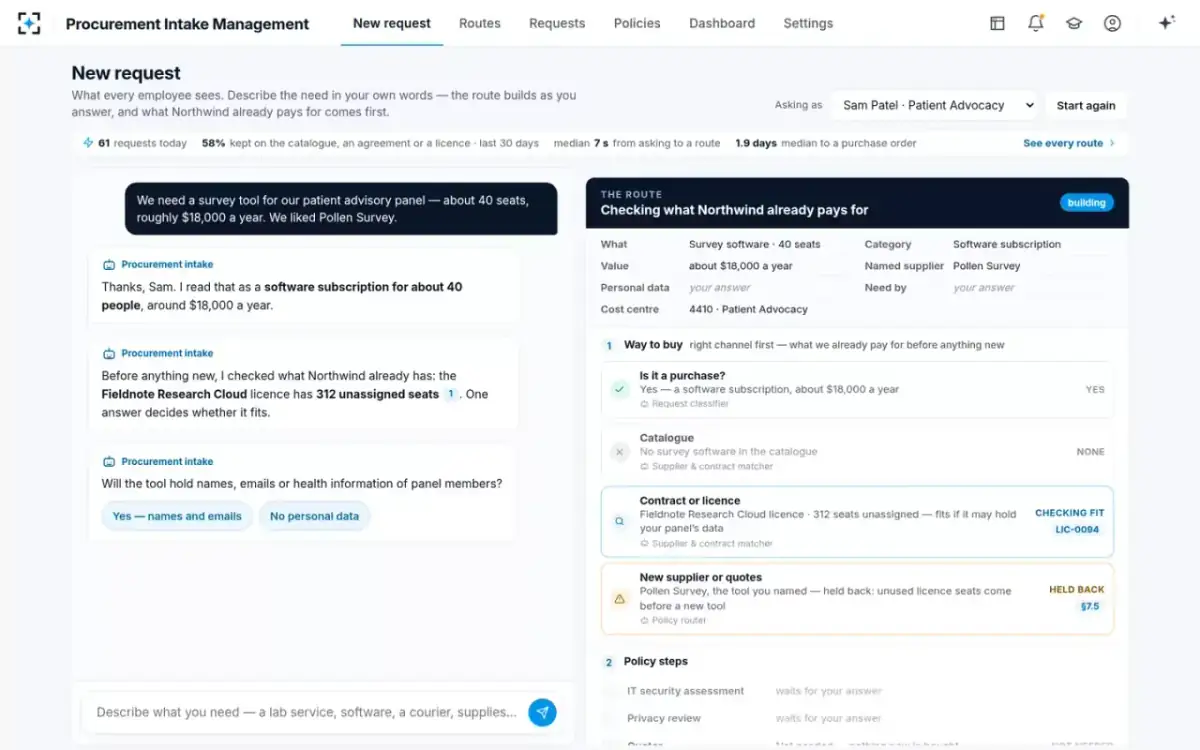Open notifications bell icon
The width and height of the screenshot is (1200, 750).
(1036, 23)
